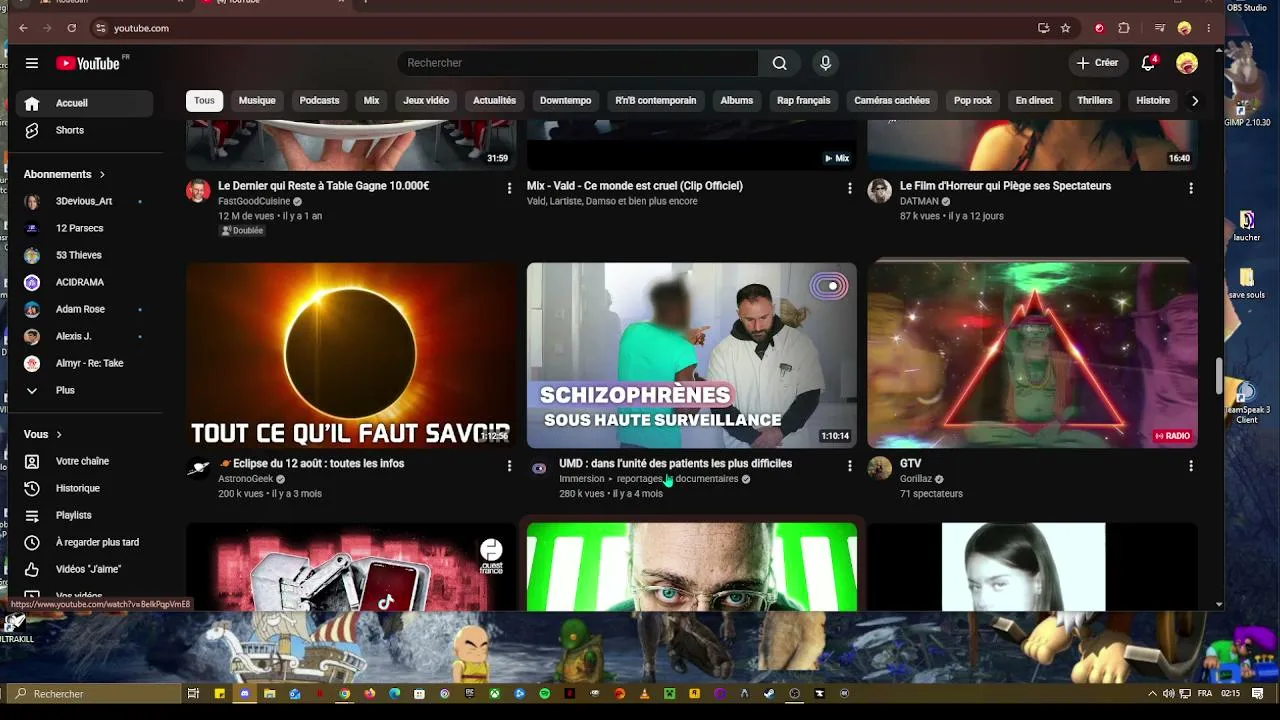Open options menu for Le Film d'Horreur video
Viewport: 1280px width, 720px height.
[1190, 188]
